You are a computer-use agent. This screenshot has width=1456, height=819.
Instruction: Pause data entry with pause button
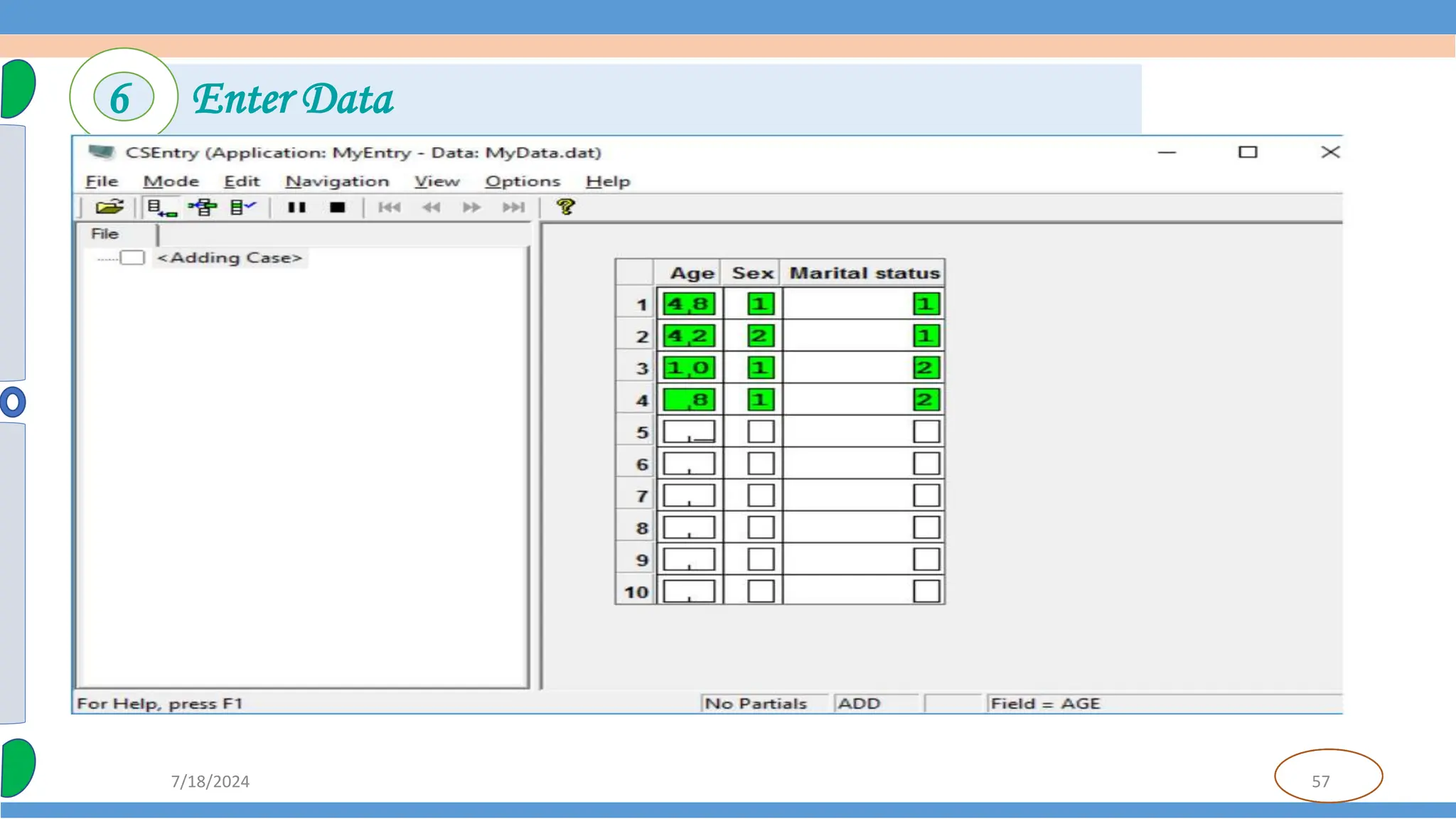tap(296, 208)
